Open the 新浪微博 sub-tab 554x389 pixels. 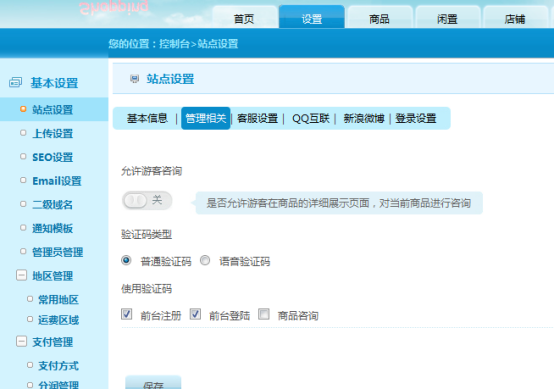point(364,118)
